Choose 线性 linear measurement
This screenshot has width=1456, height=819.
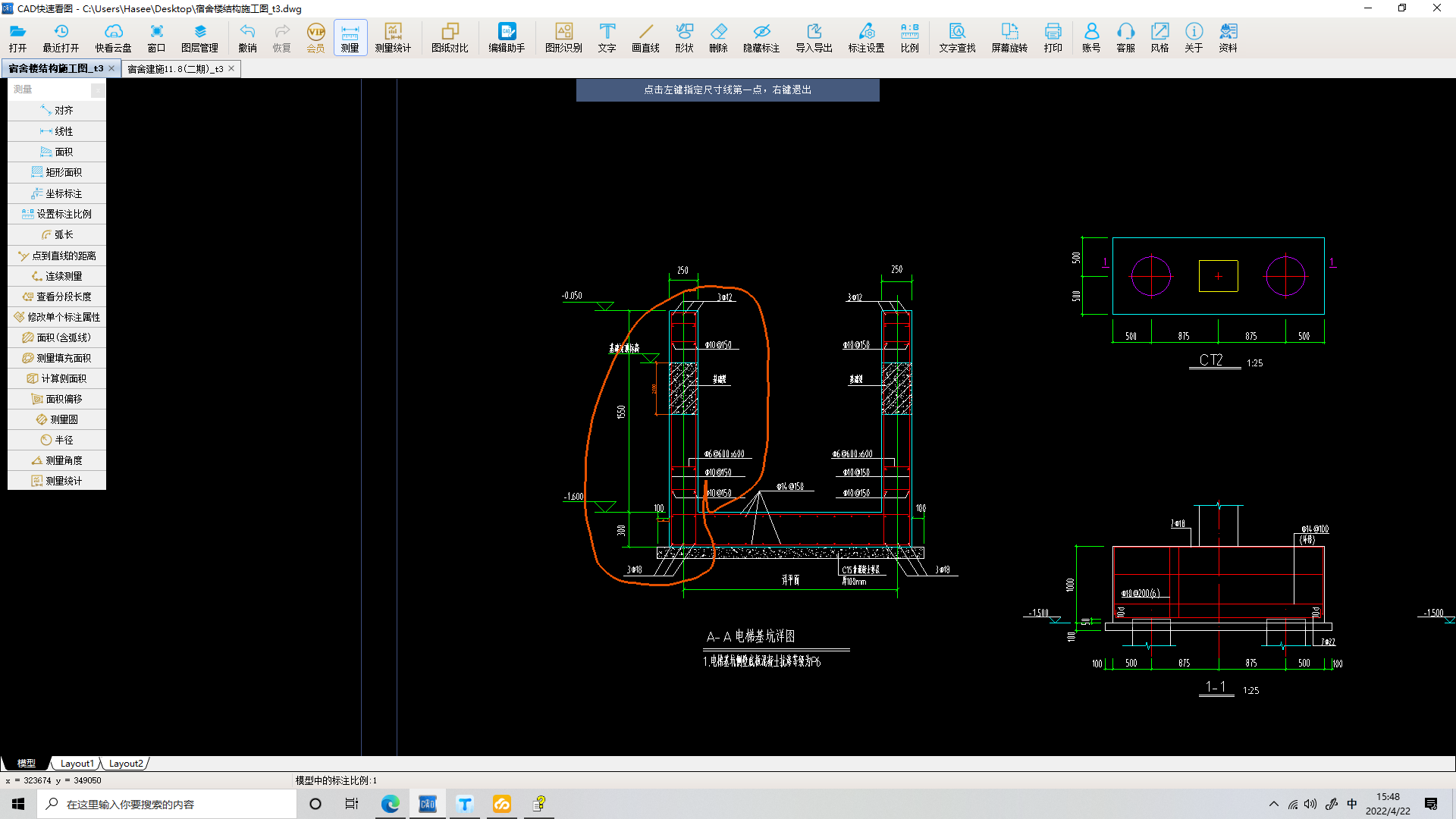coord(57,131)
